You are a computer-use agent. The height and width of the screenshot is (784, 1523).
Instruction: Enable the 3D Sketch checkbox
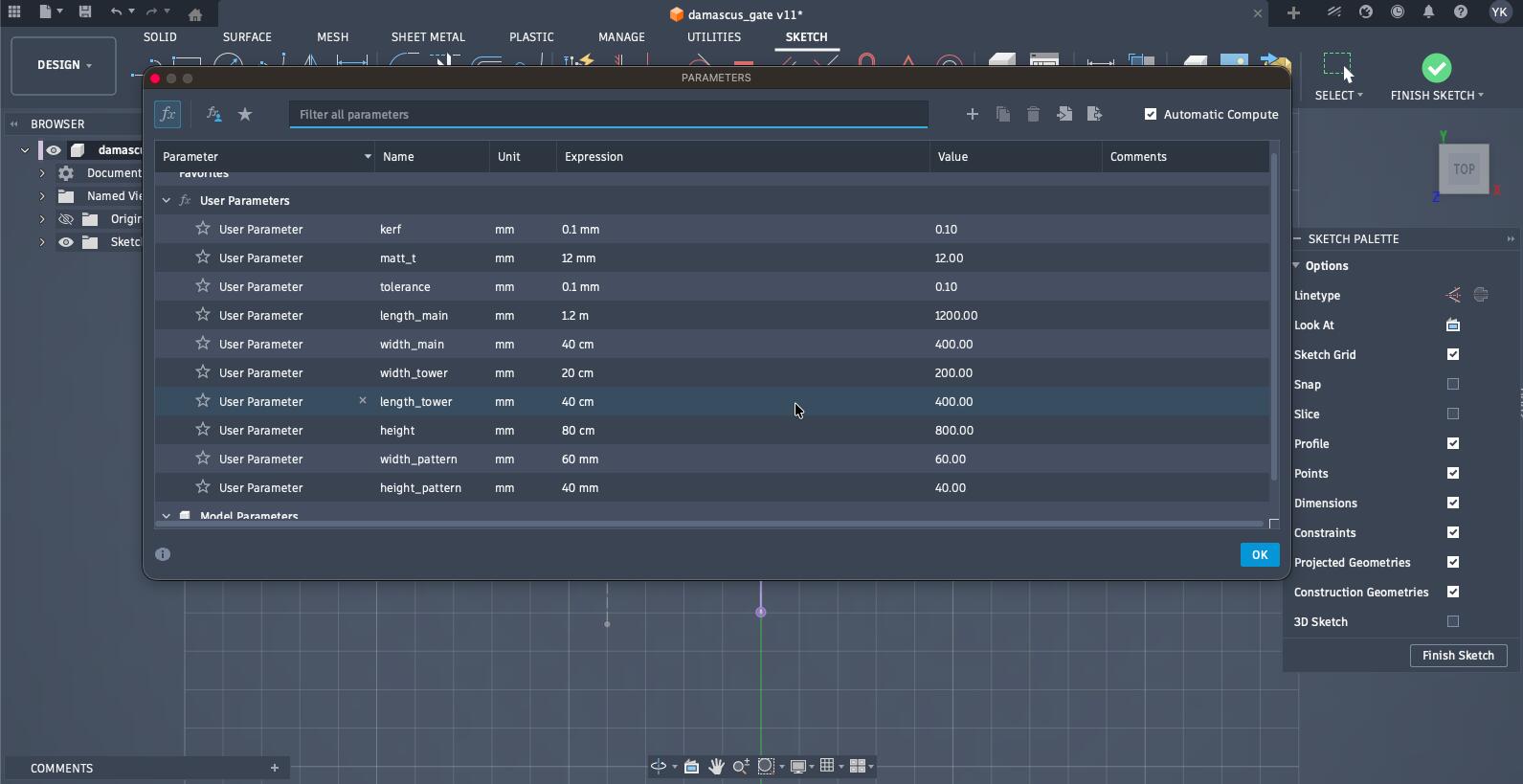pyautogui.click(x=1453, y=621)
